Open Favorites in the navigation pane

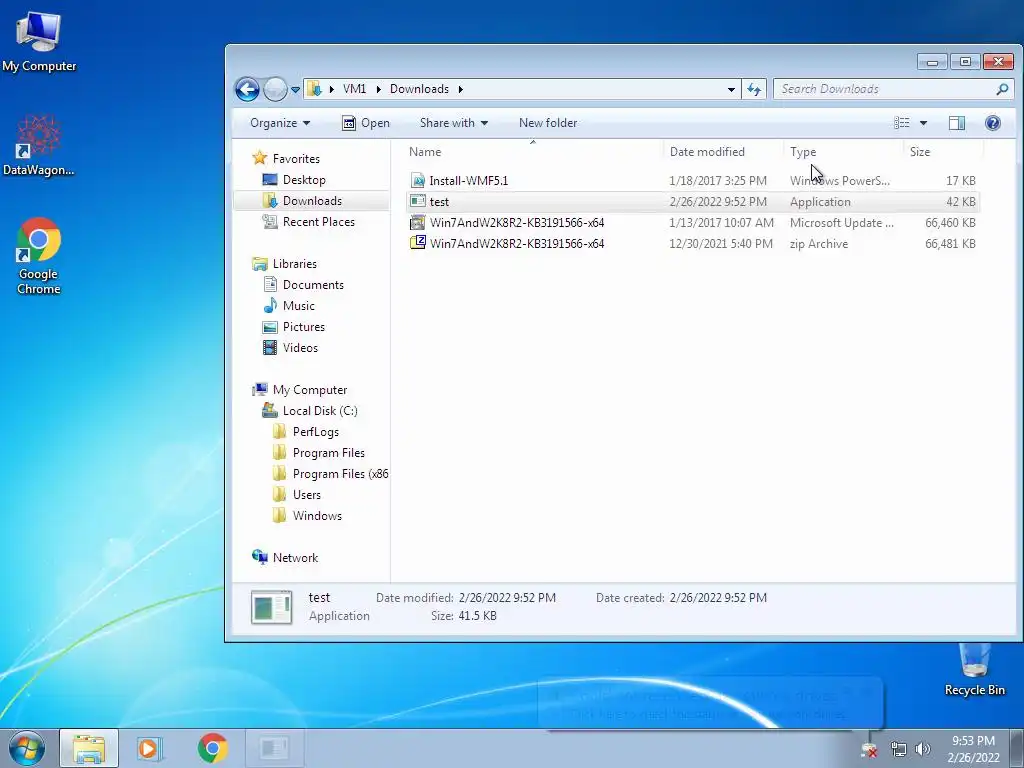[x=296, y=159]
